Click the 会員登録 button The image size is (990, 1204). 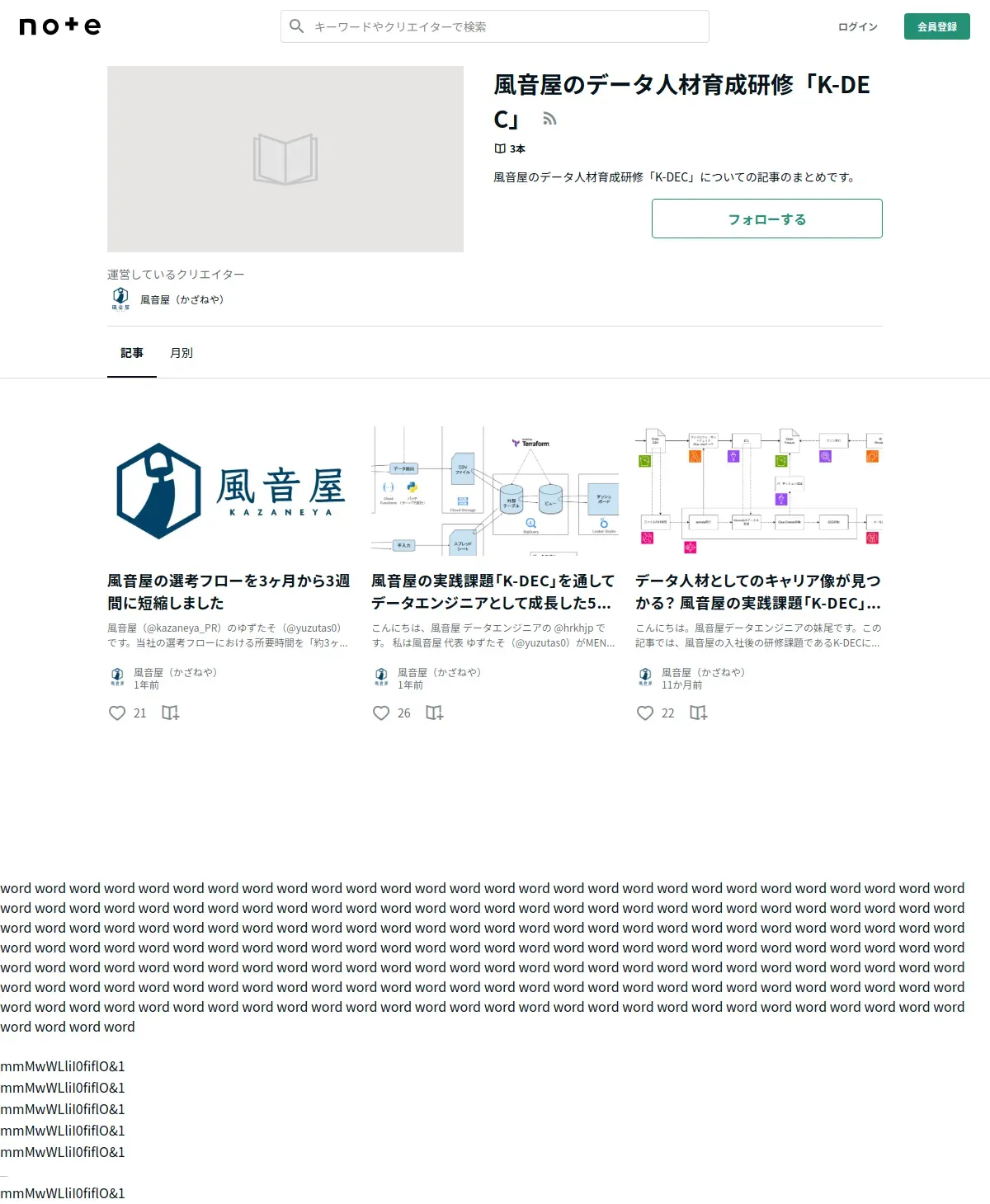(x=937, y=26)
